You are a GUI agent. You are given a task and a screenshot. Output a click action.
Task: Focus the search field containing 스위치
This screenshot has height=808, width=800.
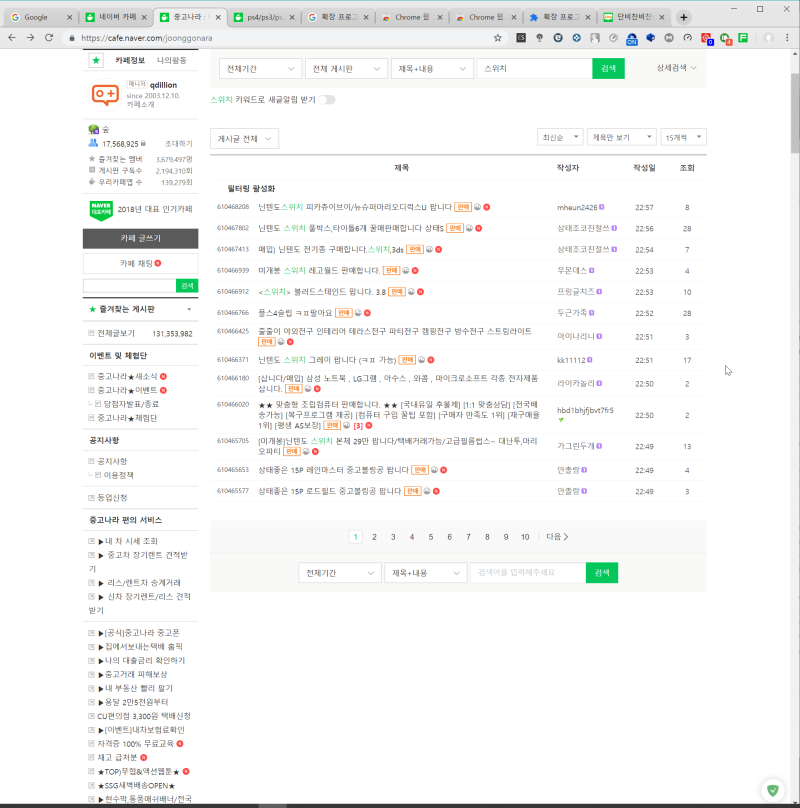534,69
